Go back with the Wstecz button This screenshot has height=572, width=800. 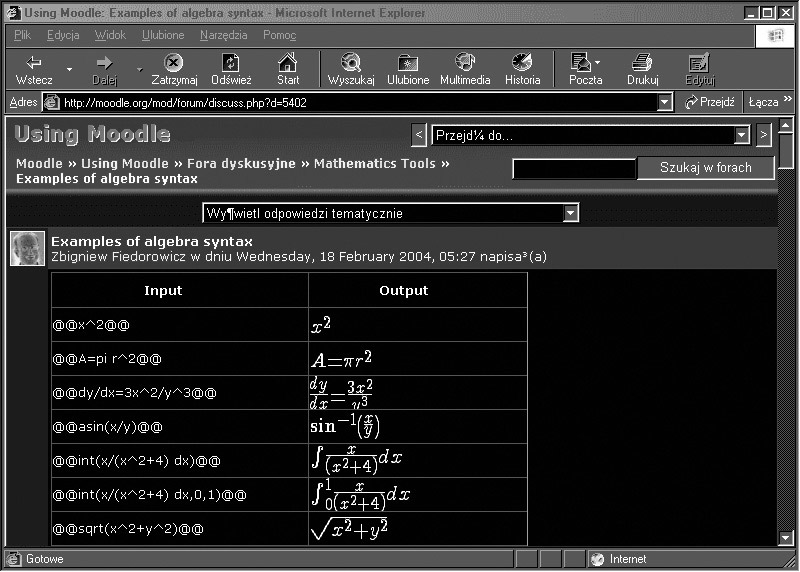[x=34, y=69]
